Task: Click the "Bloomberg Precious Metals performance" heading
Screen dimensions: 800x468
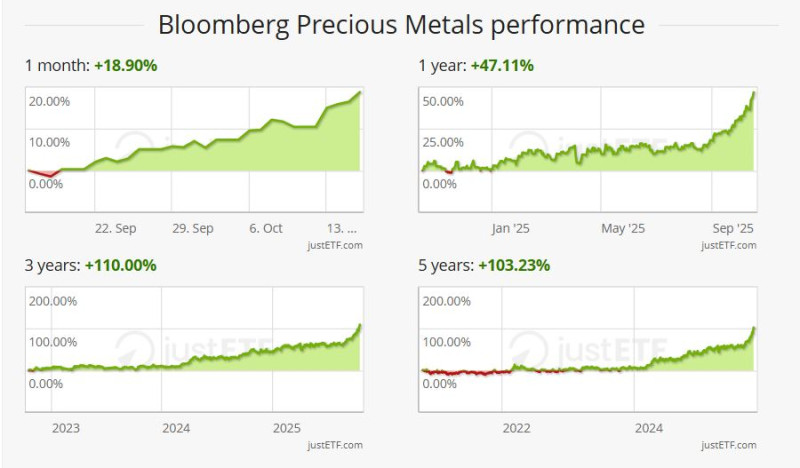Action: (401, 24)
